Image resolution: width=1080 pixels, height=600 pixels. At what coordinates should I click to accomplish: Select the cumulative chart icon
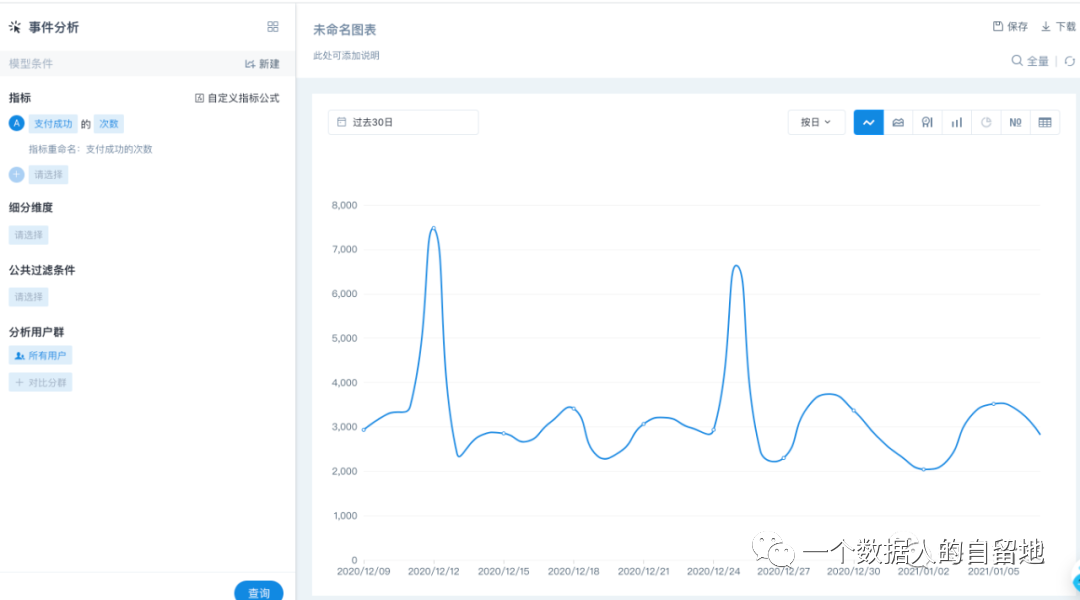(927, 122)
